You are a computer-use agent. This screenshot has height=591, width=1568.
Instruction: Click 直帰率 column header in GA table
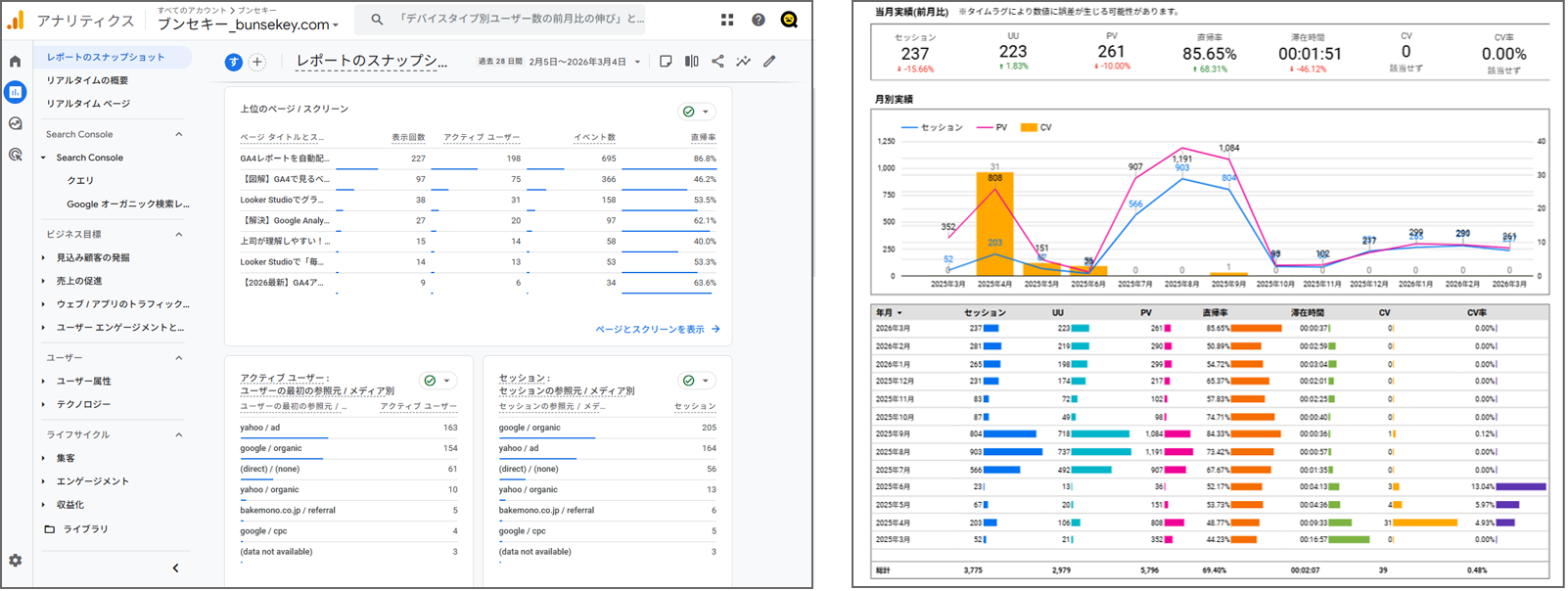[x=704, y=138]
